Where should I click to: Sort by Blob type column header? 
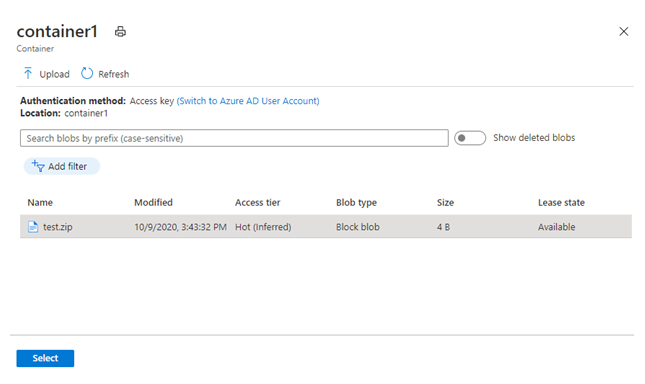(x=356, y=202)
